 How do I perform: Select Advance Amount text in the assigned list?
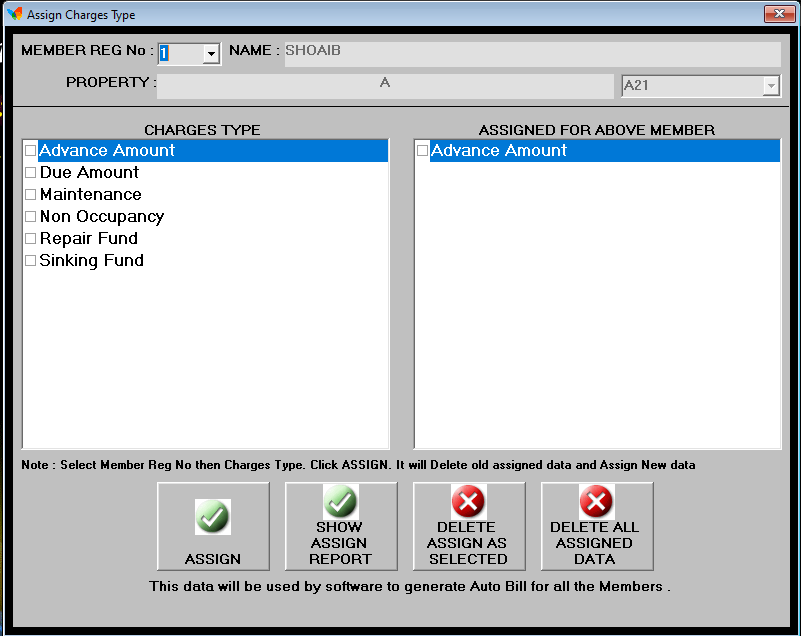499,150
